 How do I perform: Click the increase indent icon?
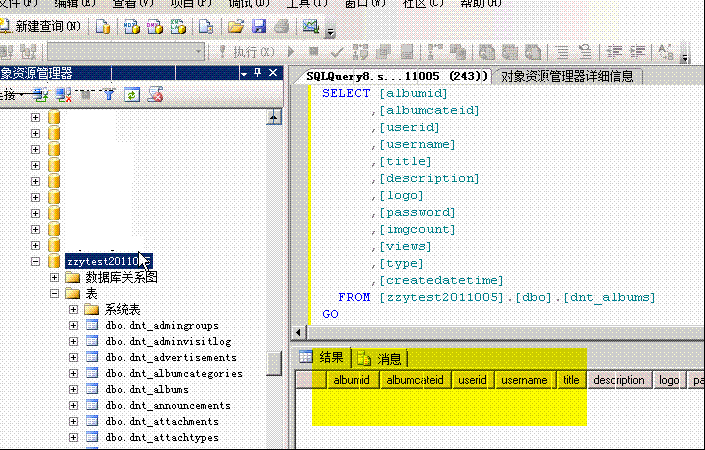click(638, 52)
